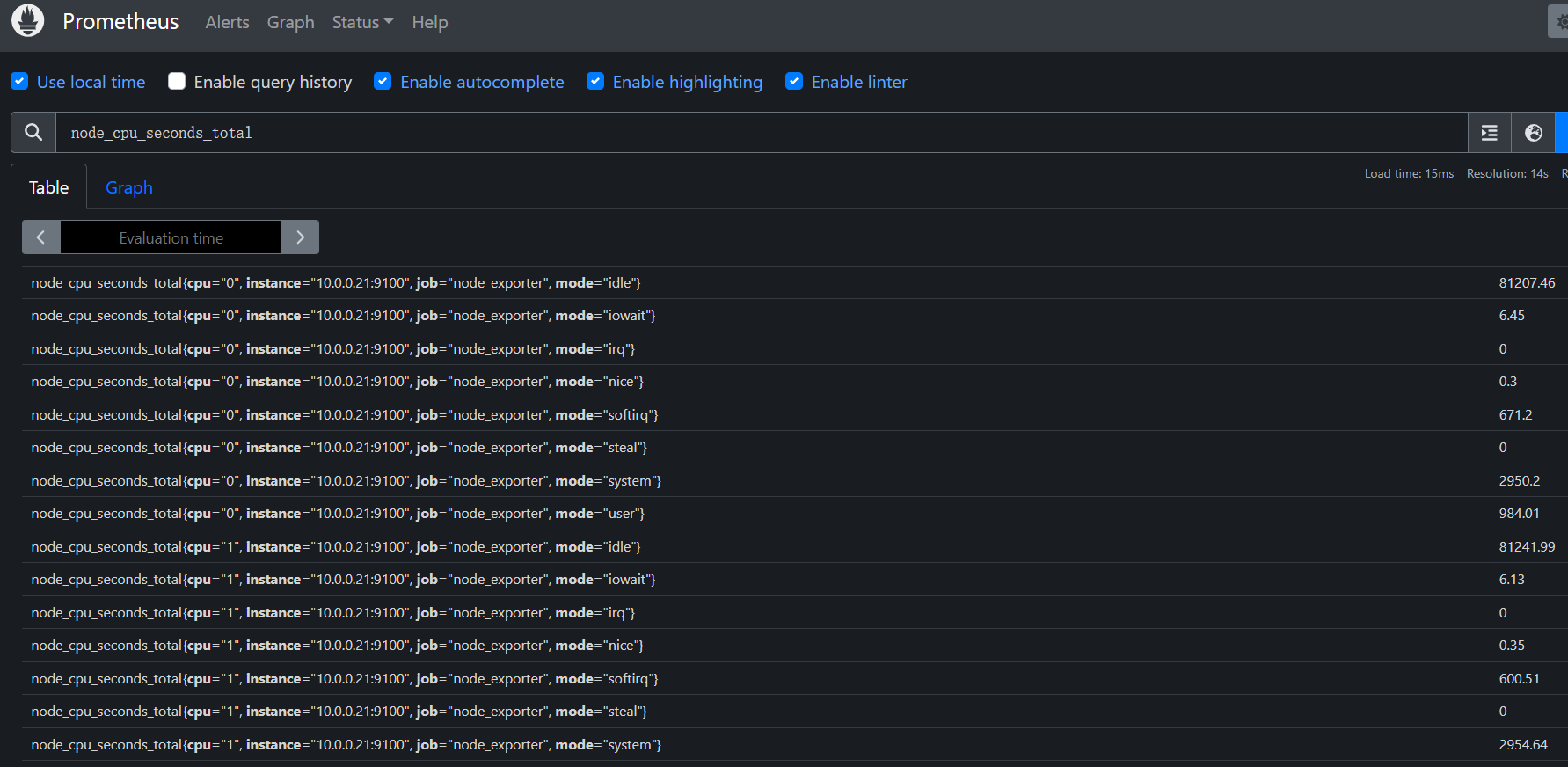Uncheck Enable highlighting option
Image resolution: width=1568 pixels, height=767 pixels.
595,82
